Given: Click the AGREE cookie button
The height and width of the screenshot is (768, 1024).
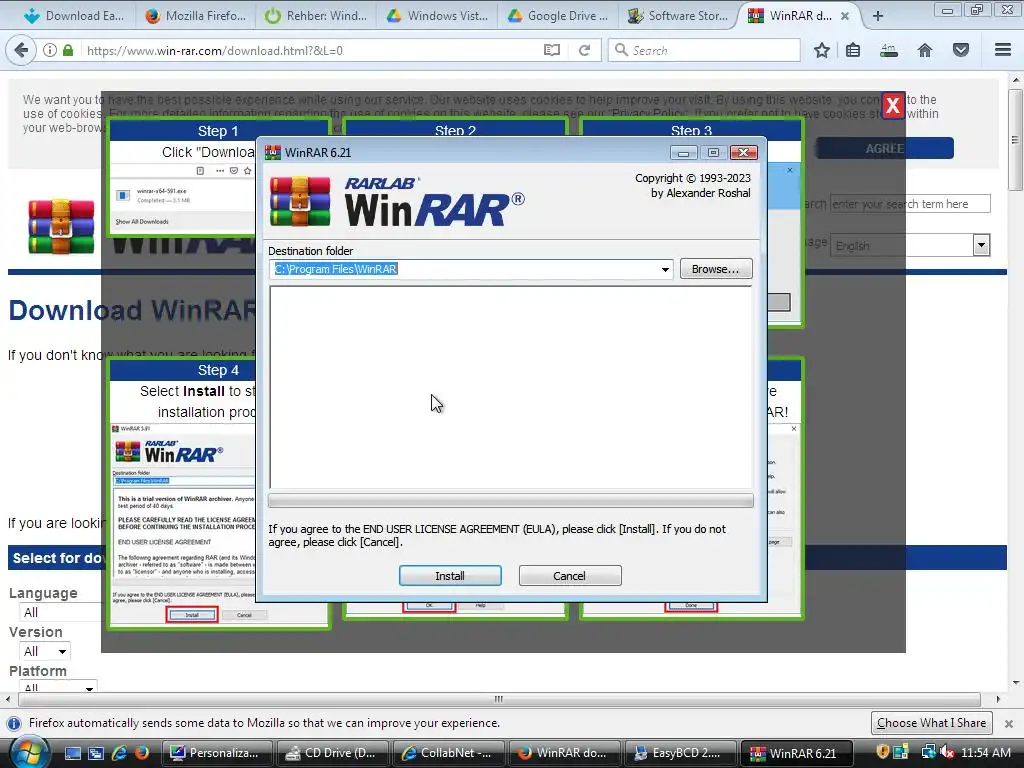Looking at the screenshot, I should [x=884, y=148].
